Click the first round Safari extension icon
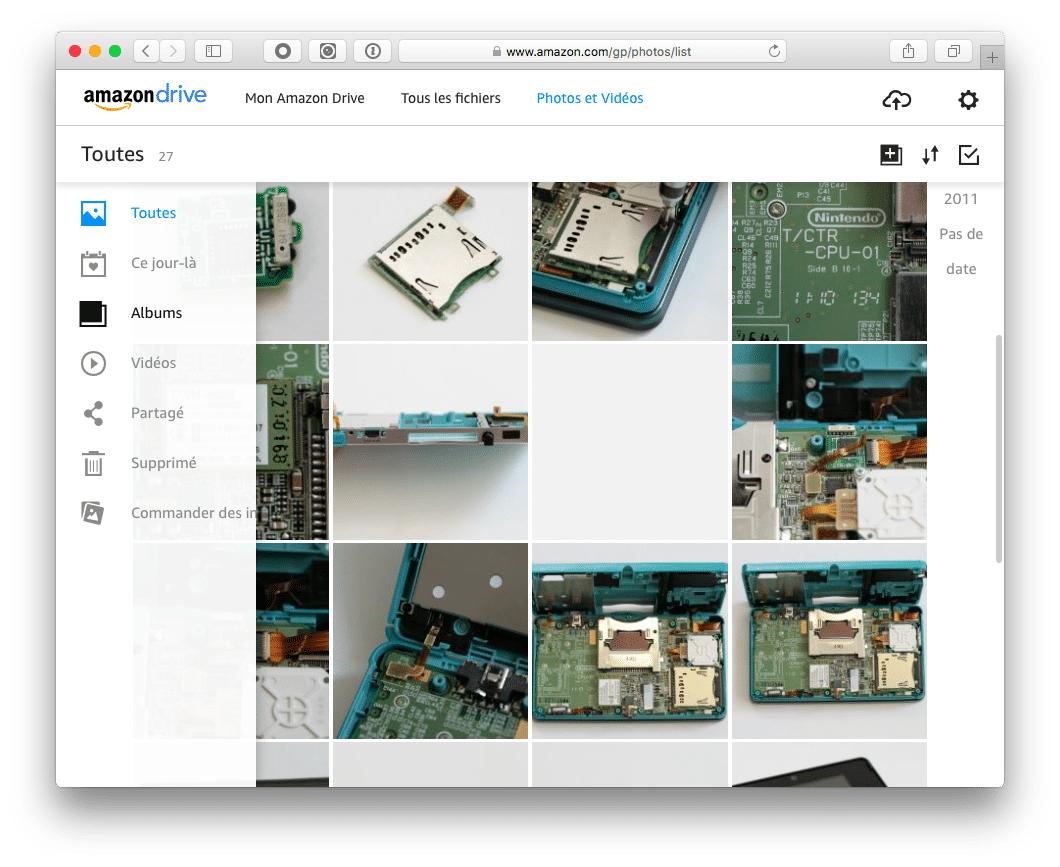Image resolution: width=1060 pixels, height=867 pixels. pyautogui.click(x=283, y=51)
